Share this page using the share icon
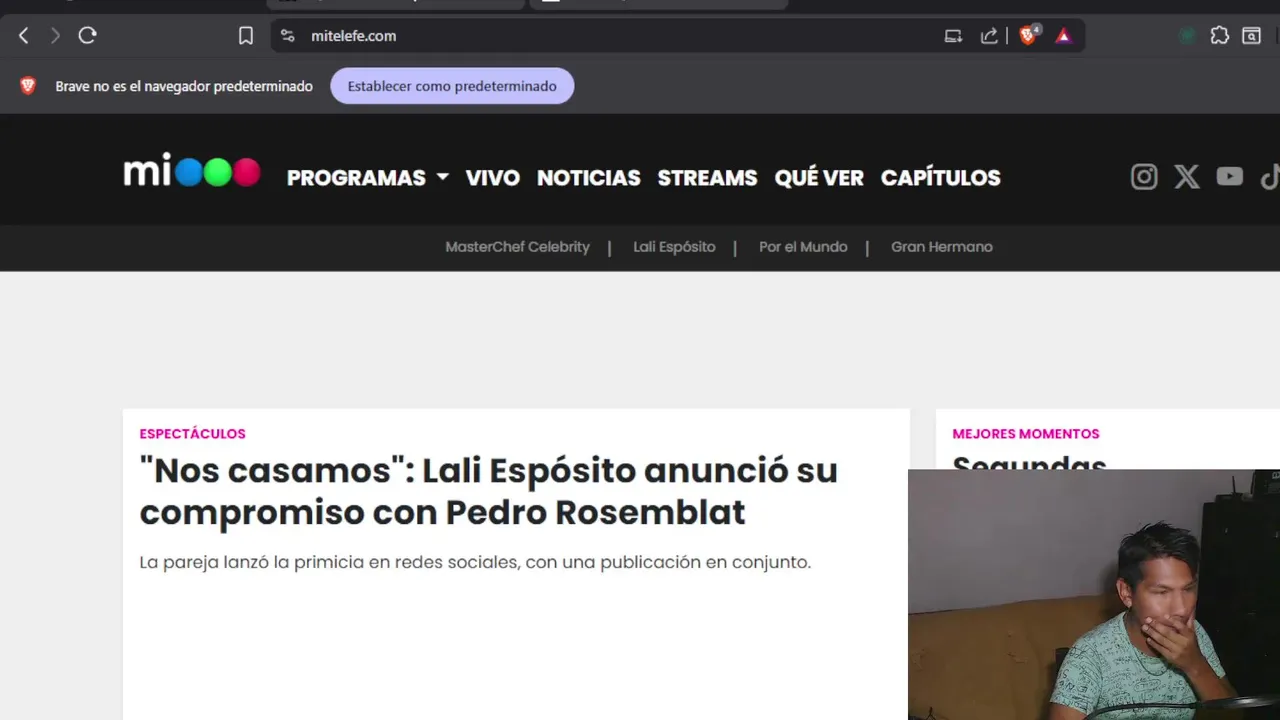 point(989,36)
